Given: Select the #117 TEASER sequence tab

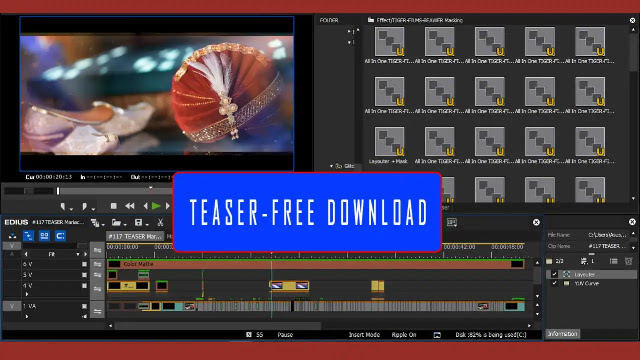Looking at the screenshot, I should pyautogui.click(x=135, y=236).
